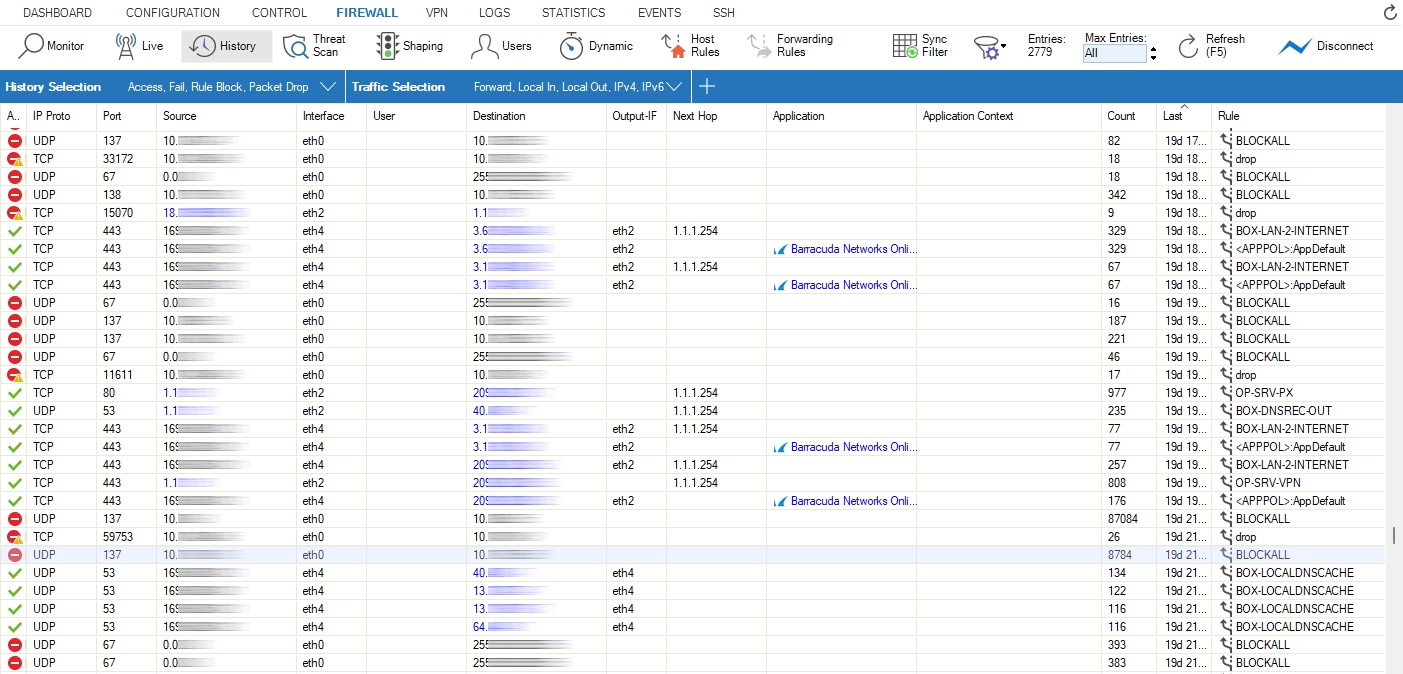Image resolution: width=1403 pixels, height=674 pixels.
Task: Select row with port 59753
Action: coord(693,537)
